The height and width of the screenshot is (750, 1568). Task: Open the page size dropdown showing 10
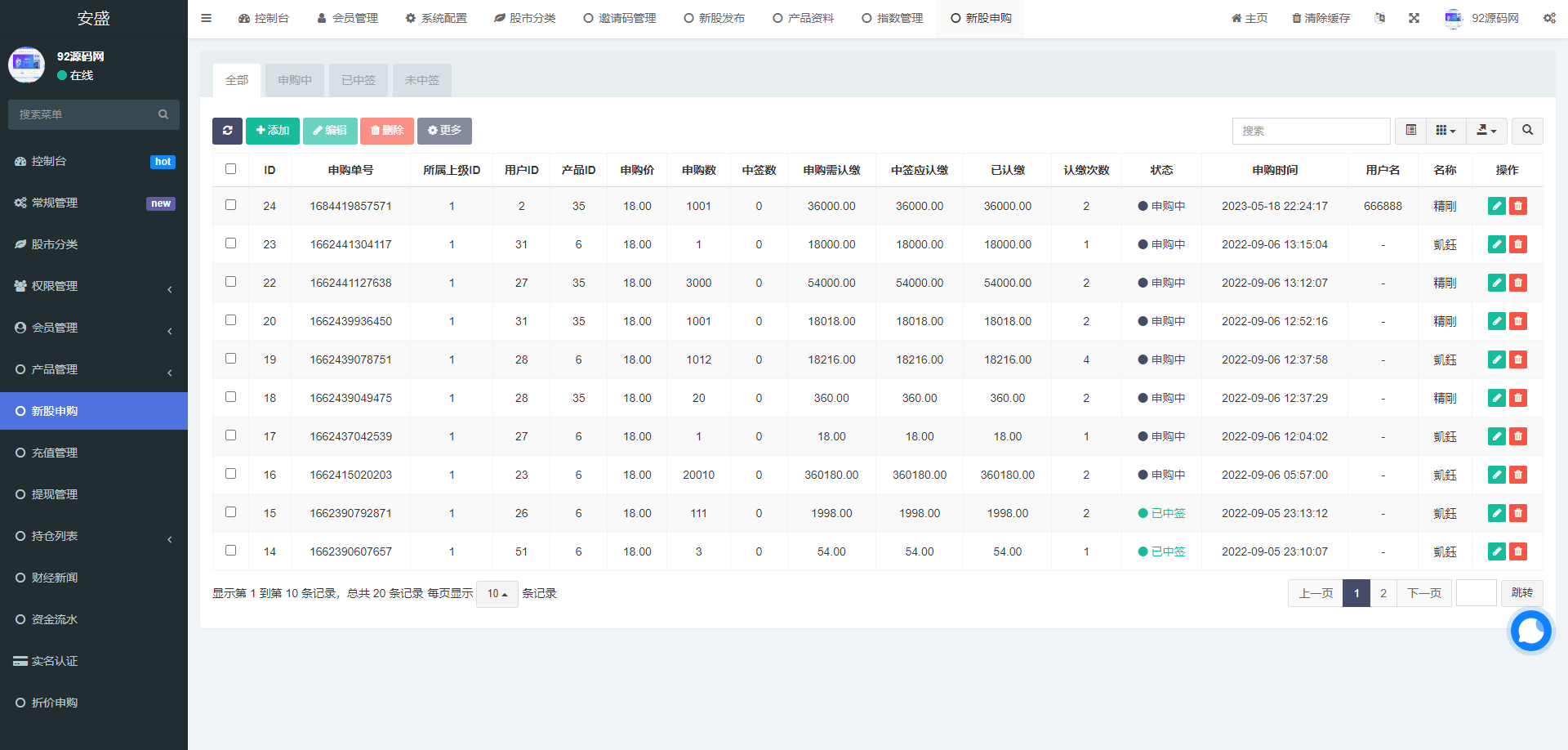(497, 594)
